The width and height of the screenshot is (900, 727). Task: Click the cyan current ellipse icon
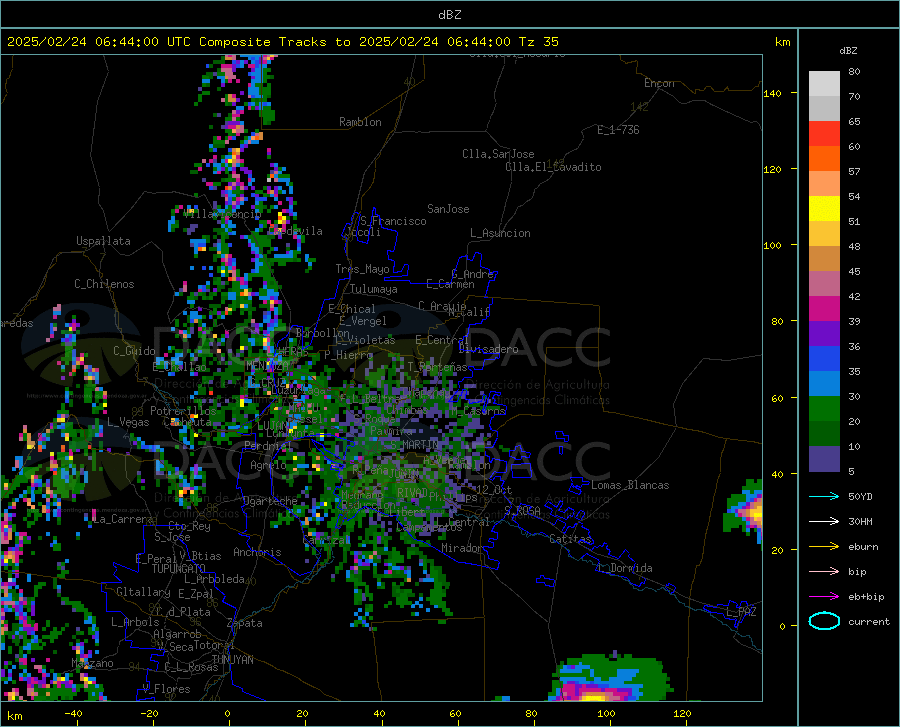pos(824,621)
